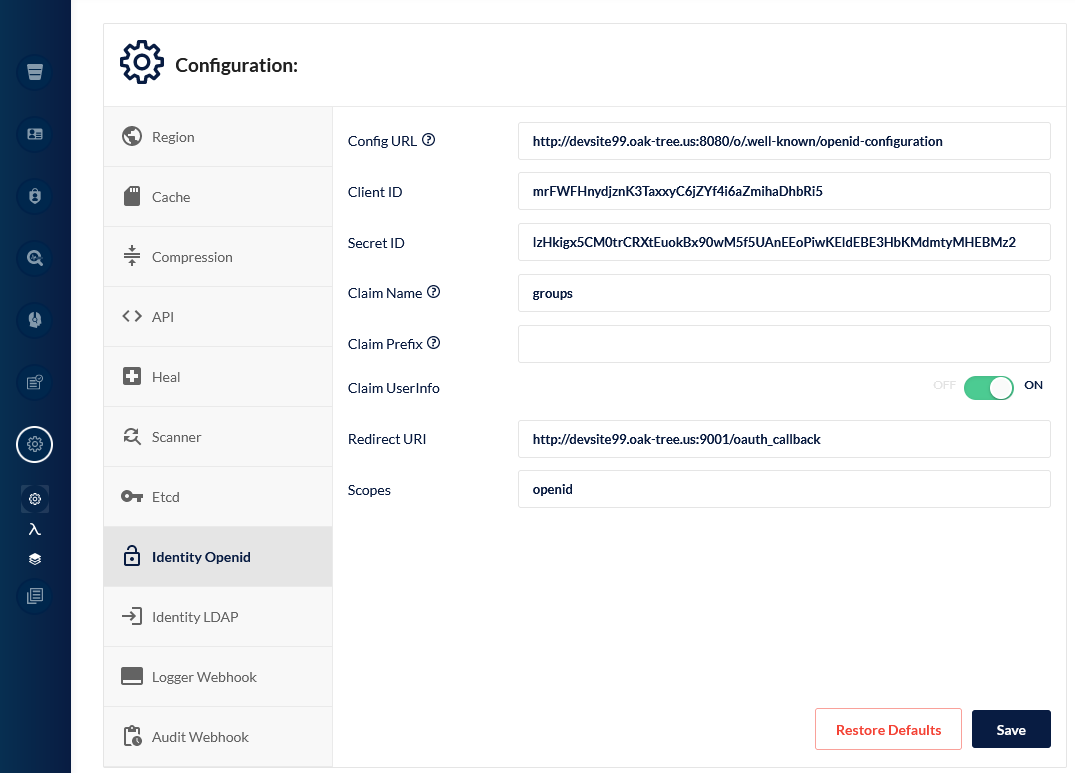This screenshot has width=1075, height=773.
Task: Select the Identity panel icon
Action: (x=34, y=134)
